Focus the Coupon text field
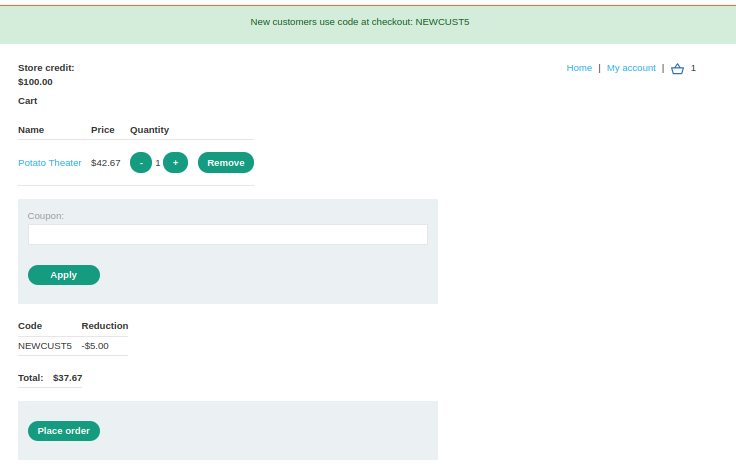This screenshot has width=736, height=476. (227, 234)
